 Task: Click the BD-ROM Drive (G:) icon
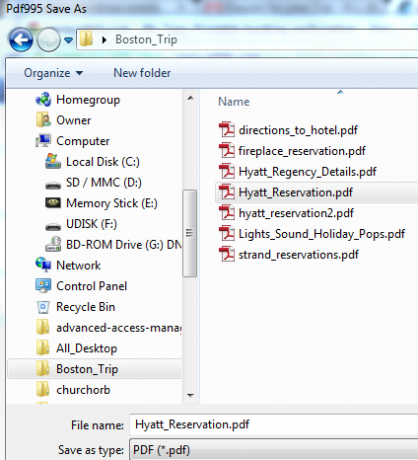coord(53,244)
